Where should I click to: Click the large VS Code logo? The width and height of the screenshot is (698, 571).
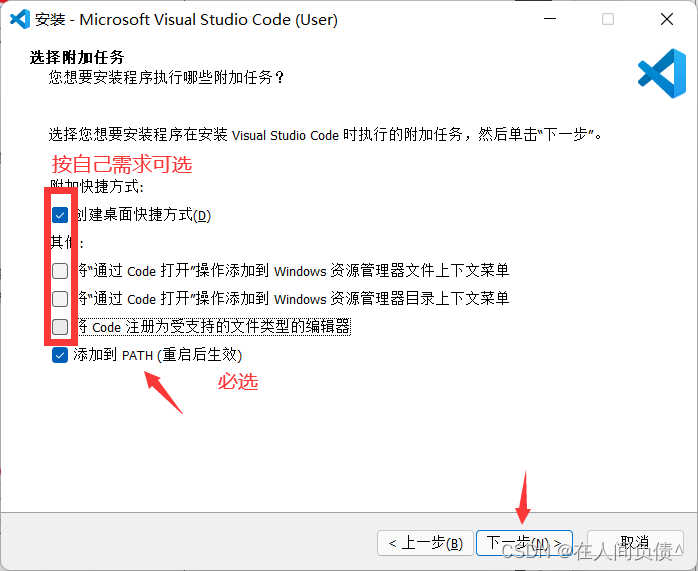662,73
